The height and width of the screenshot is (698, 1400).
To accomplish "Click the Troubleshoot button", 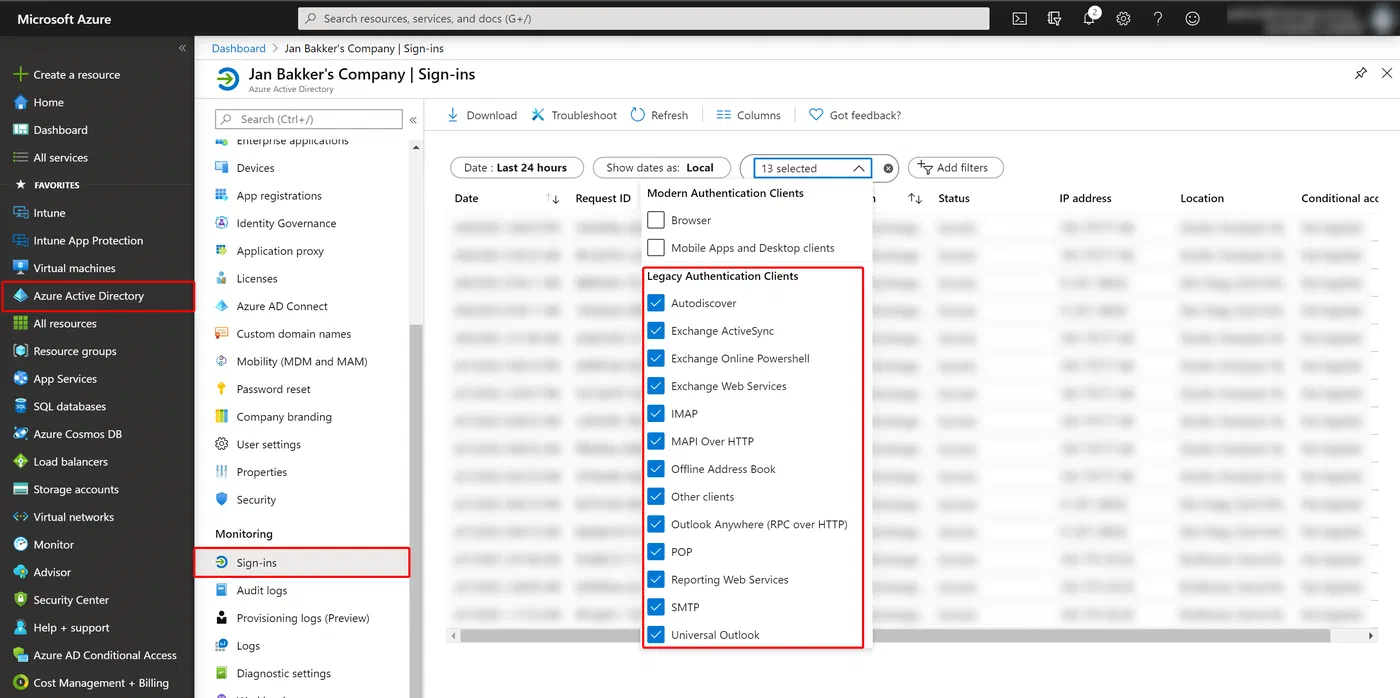I will pyautogui.click(x=574, y=115).
